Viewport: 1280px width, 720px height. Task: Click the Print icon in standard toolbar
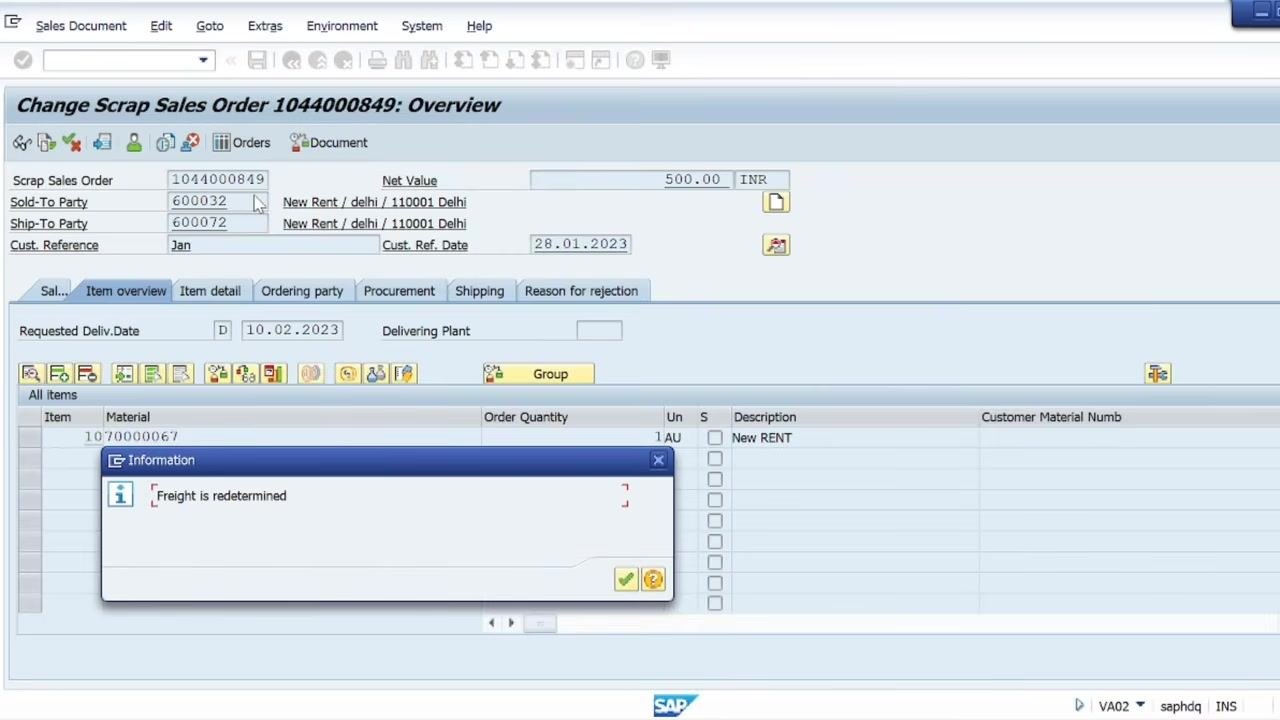[x=377, y=61]
